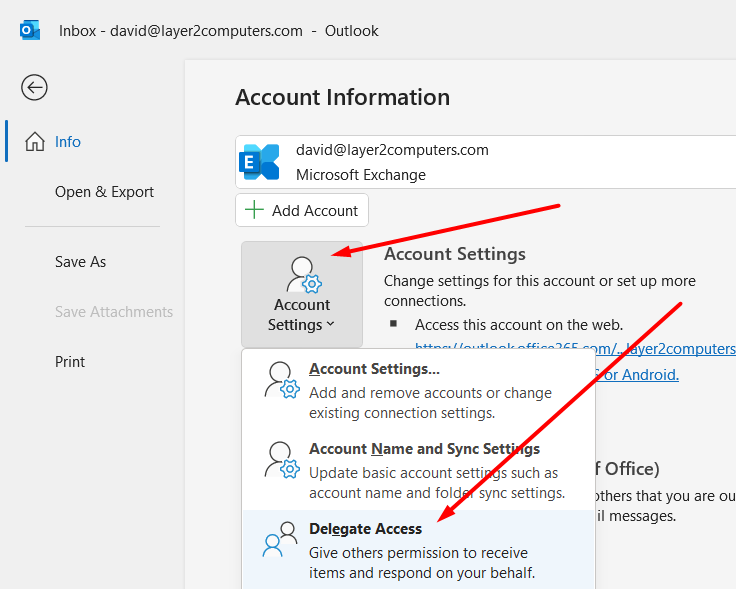Screen dimensions: 736x589
Task: Open the outlook.office365.com web access link
Action: (575, 349)
